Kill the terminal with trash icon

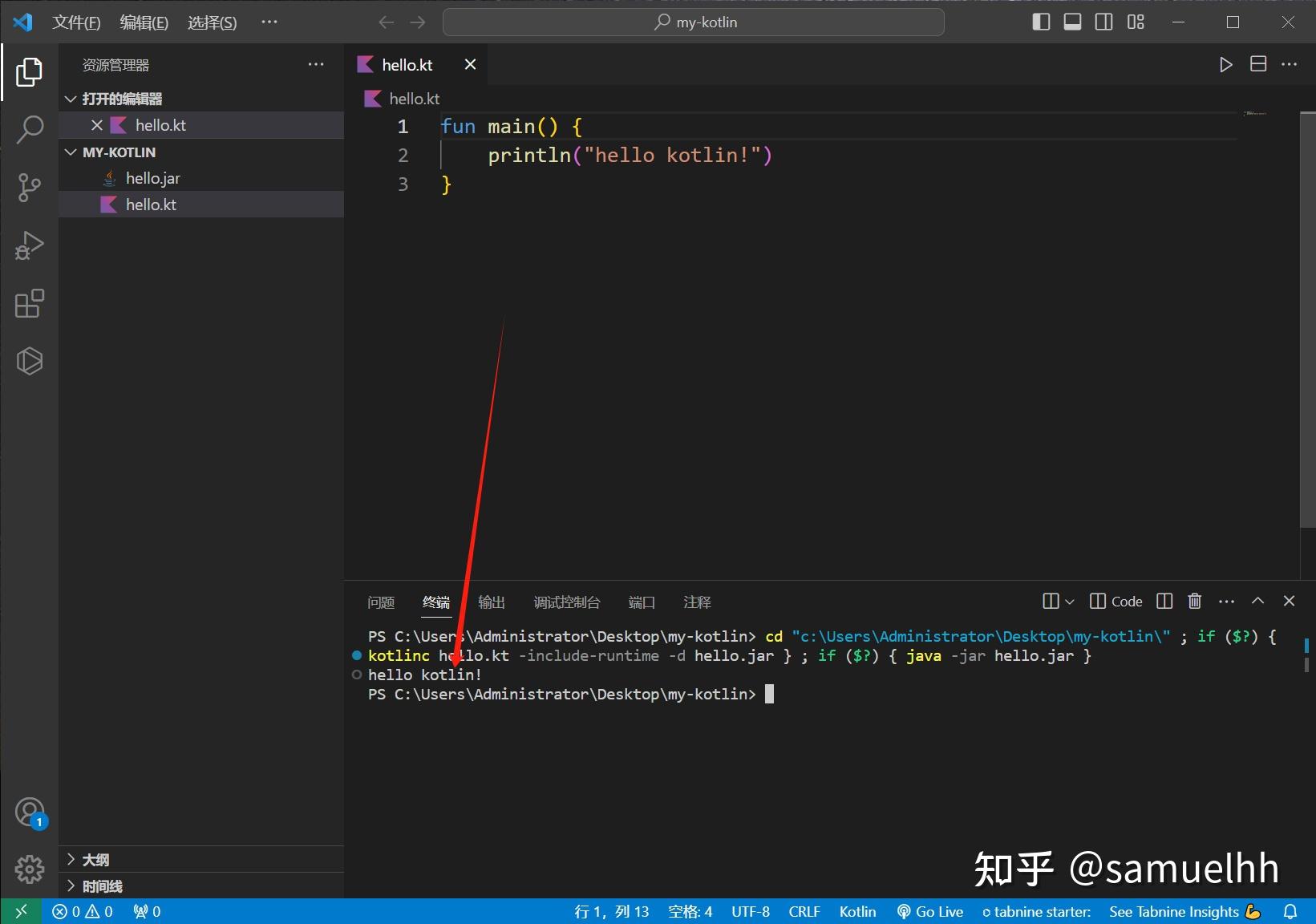click(1194, 601)
